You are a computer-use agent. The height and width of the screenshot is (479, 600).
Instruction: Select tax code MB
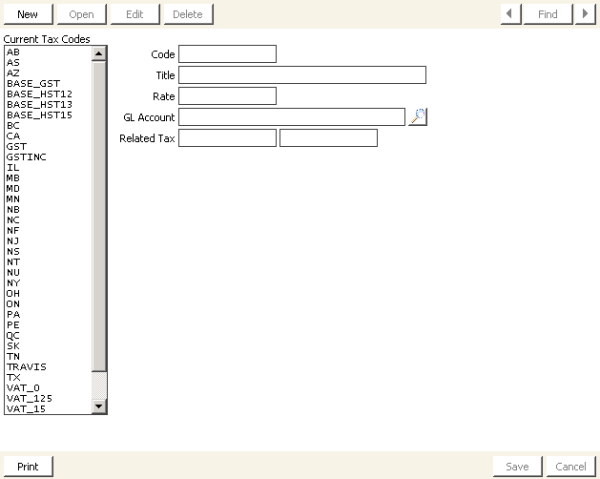[x=48, y=178]
